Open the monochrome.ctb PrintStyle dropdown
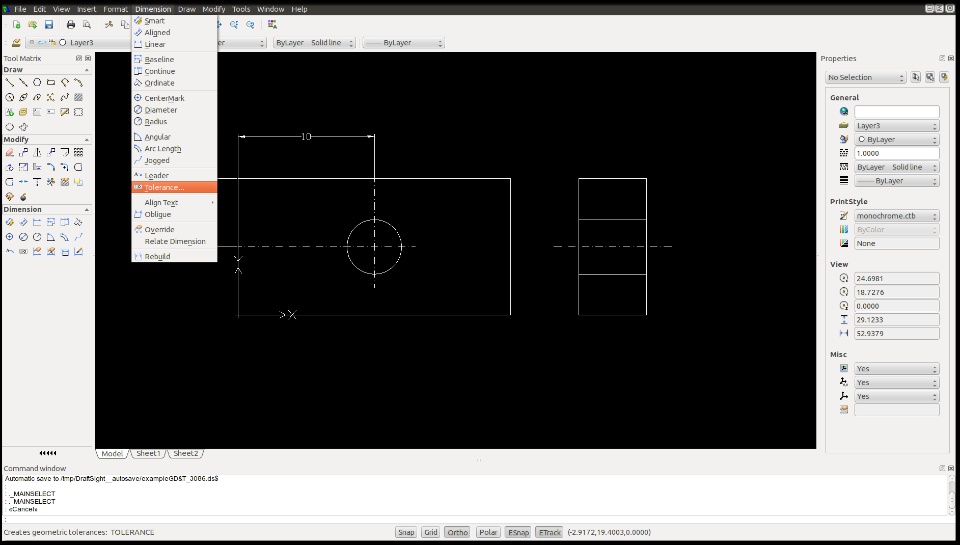This screenshot has width=960, height=545. pyautogui.click(x=897, y=216)
